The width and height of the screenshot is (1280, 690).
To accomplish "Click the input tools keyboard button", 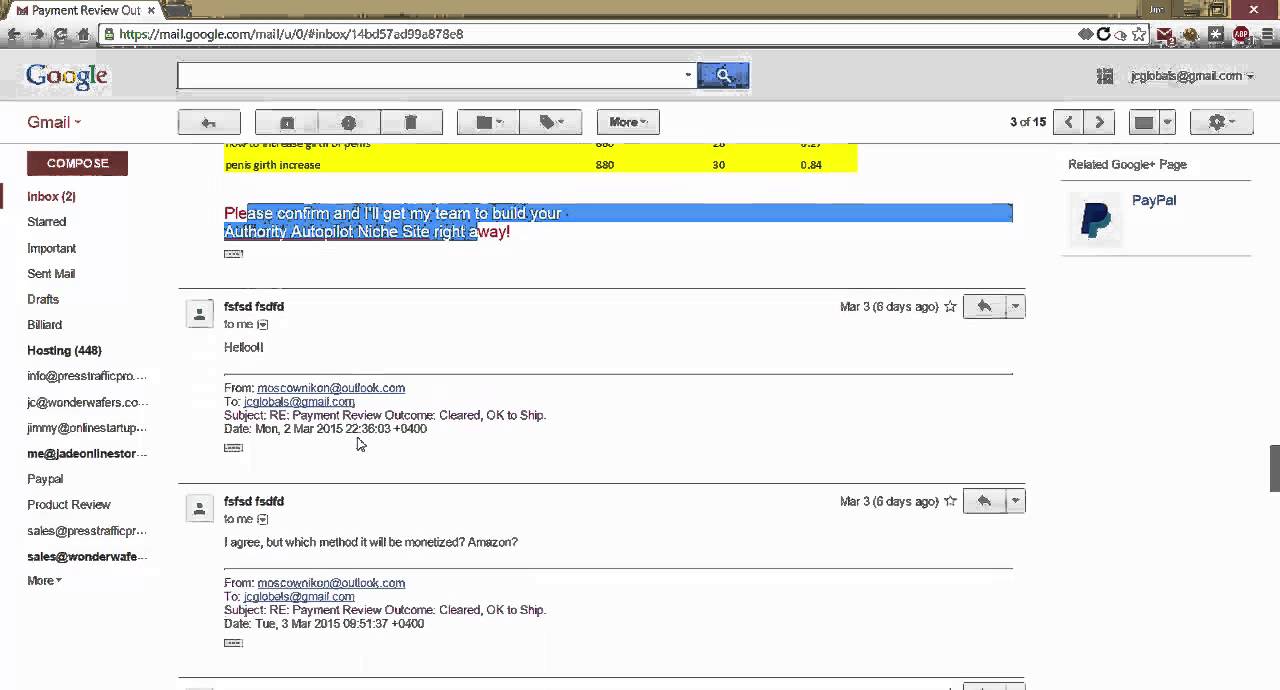I will pyautogui.click(x=1144, y=122).
